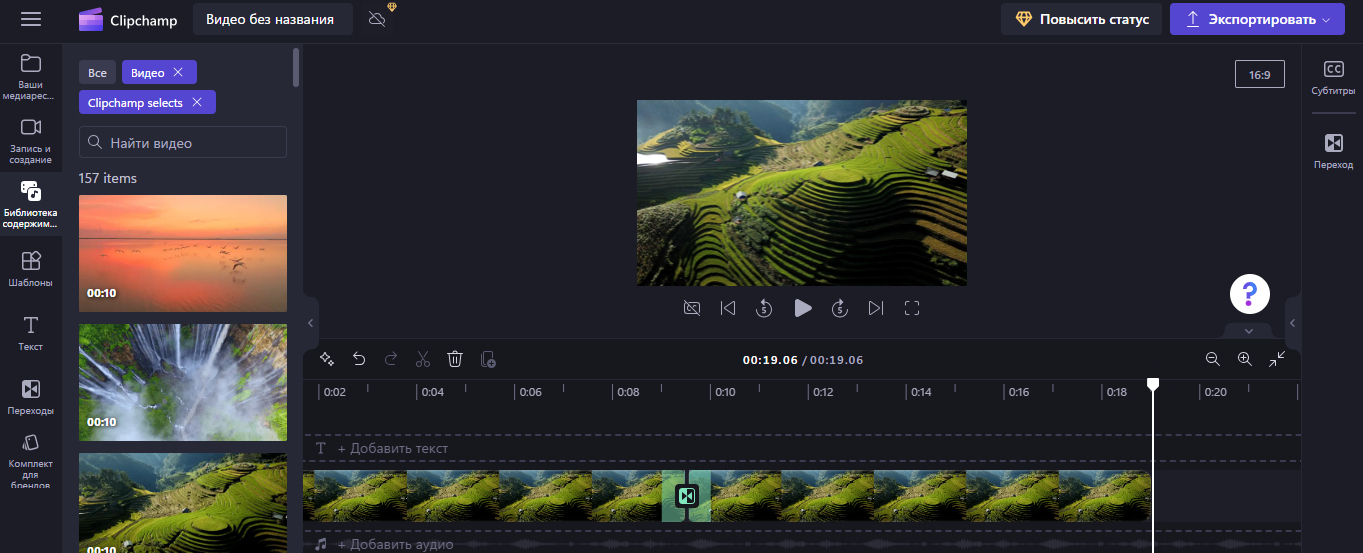
Task: Click the Повысить статус button
Action: [1082, 19]
